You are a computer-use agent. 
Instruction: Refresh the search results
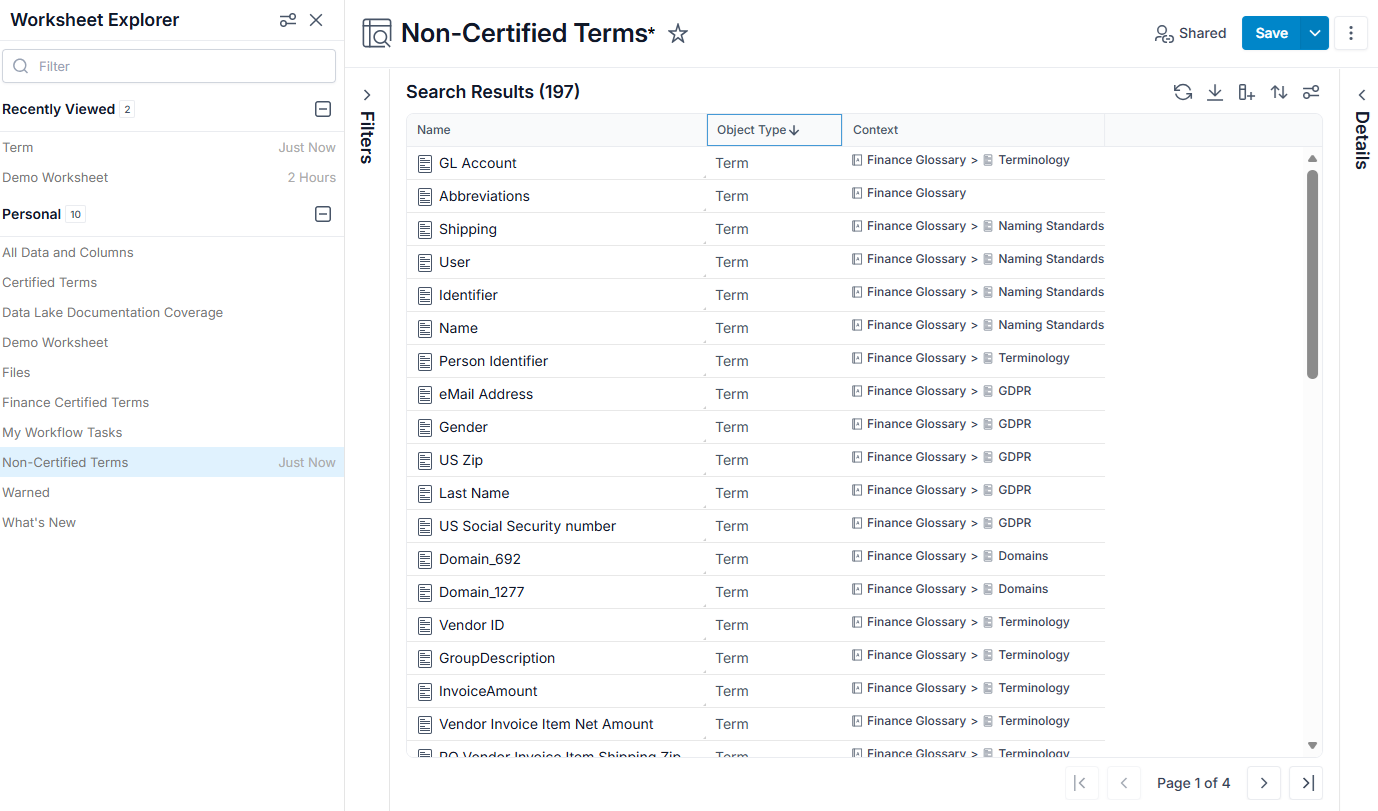[x=1183, y=92]
